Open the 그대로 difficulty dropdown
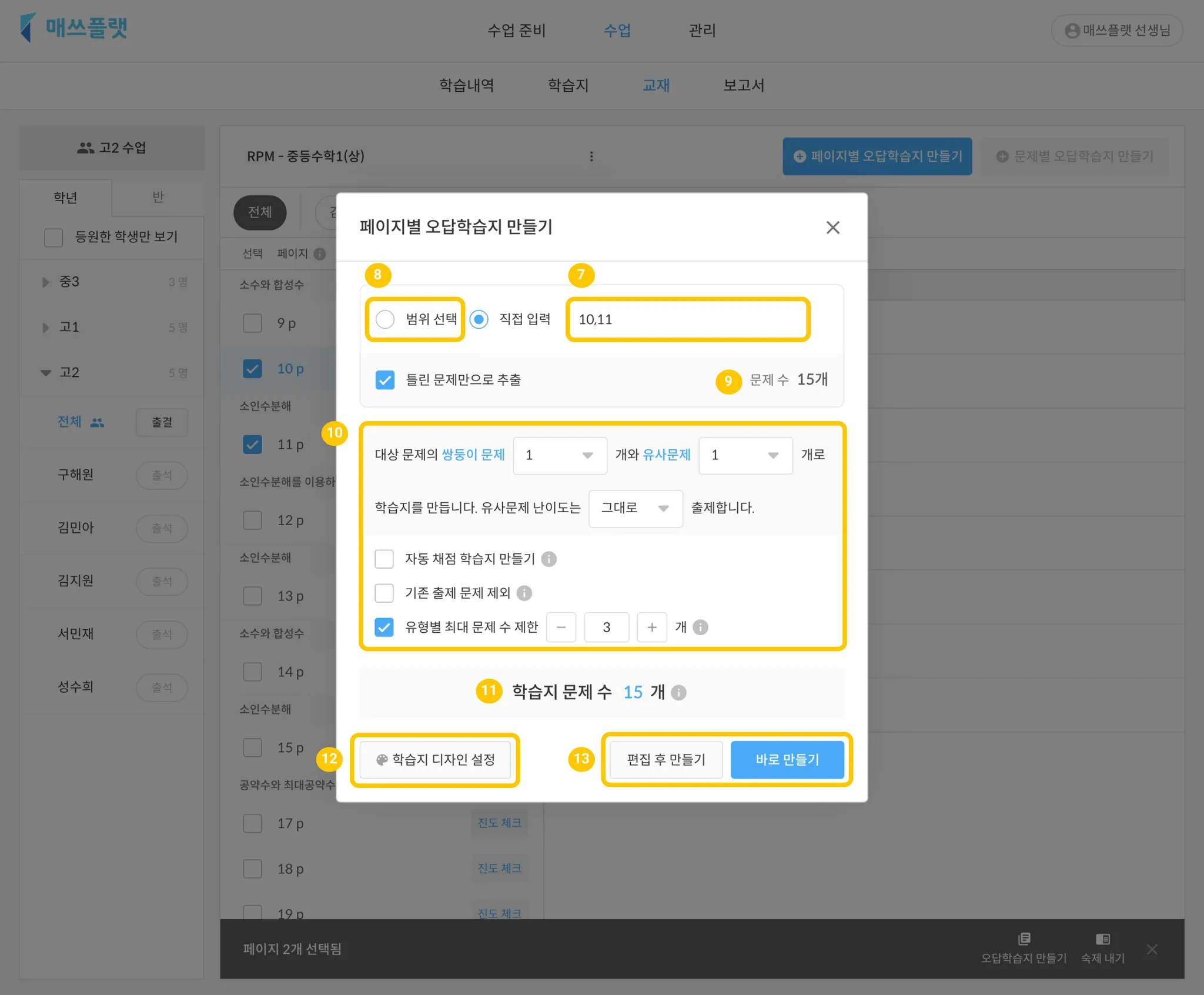The width and height of the screenshot is (1204, 995). (x=635, y=508)
